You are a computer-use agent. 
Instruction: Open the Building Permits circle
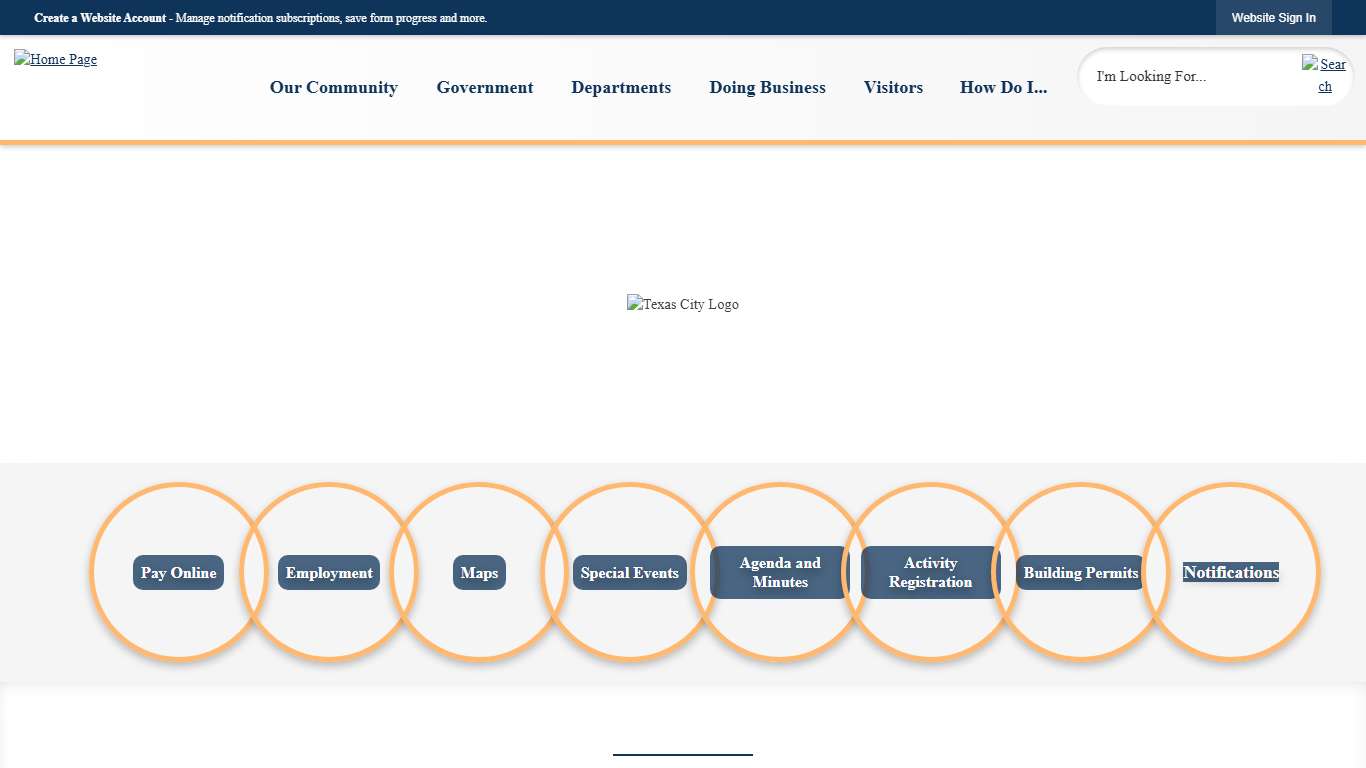(1081, 573)
